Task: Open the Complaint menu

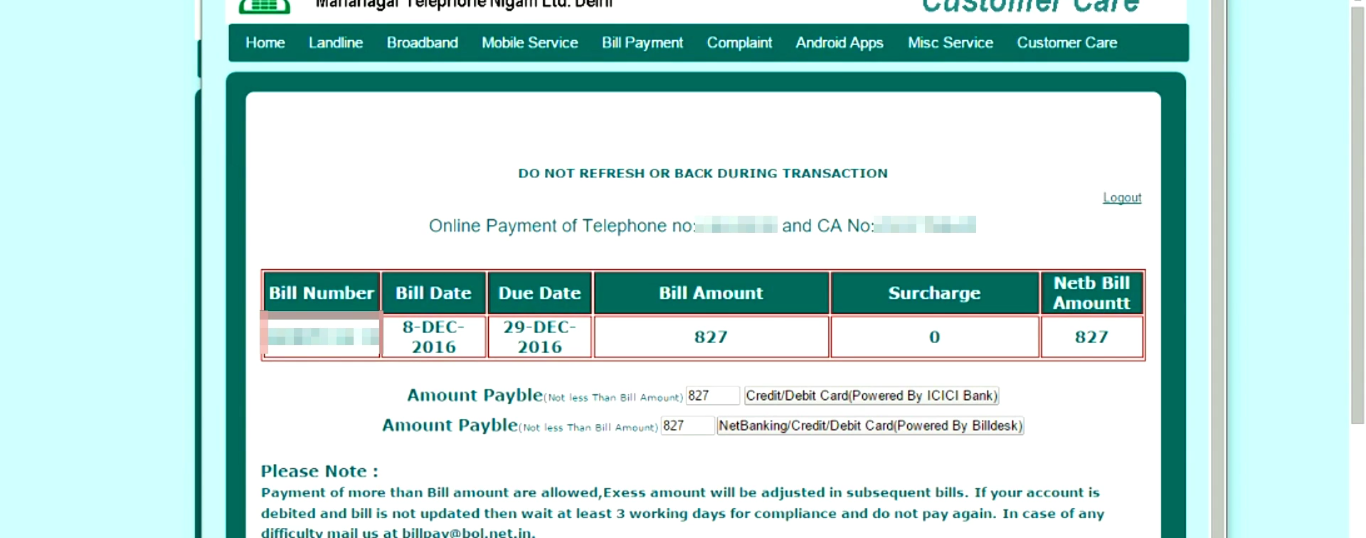Action: pos(740,43)
